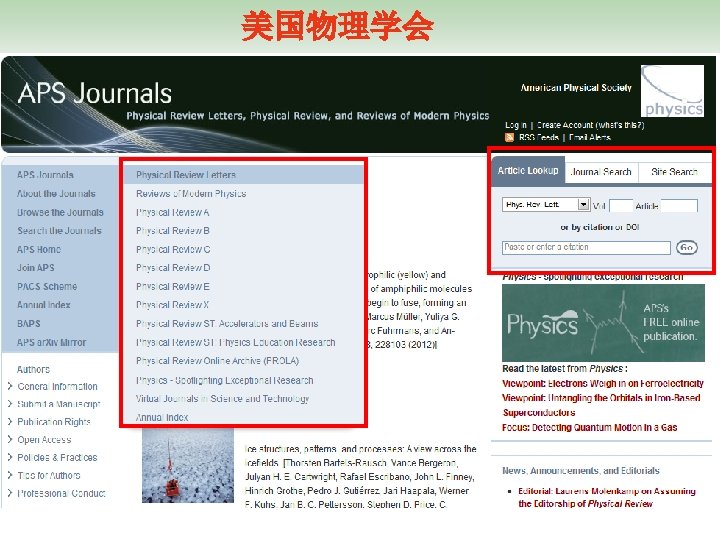Open Viewpoint: Electrons Weigh in on Ferroelectricity

pyautogui.click(x=603, y=384)
